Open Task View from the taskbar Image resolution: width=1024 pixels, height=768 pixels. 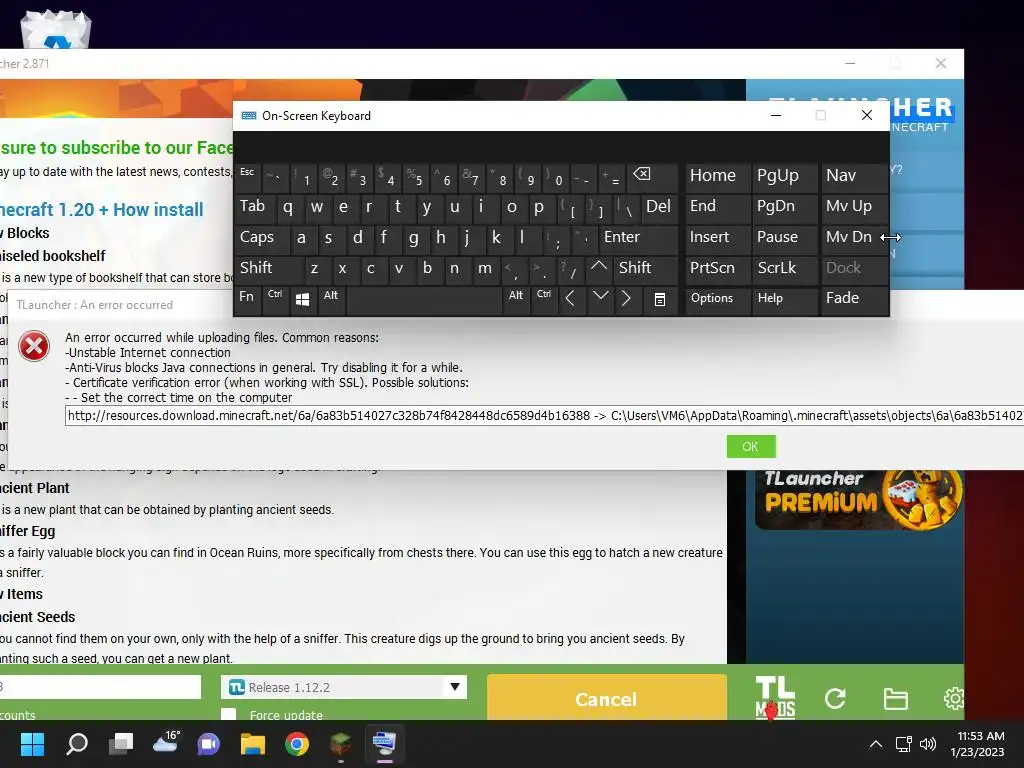121,744
